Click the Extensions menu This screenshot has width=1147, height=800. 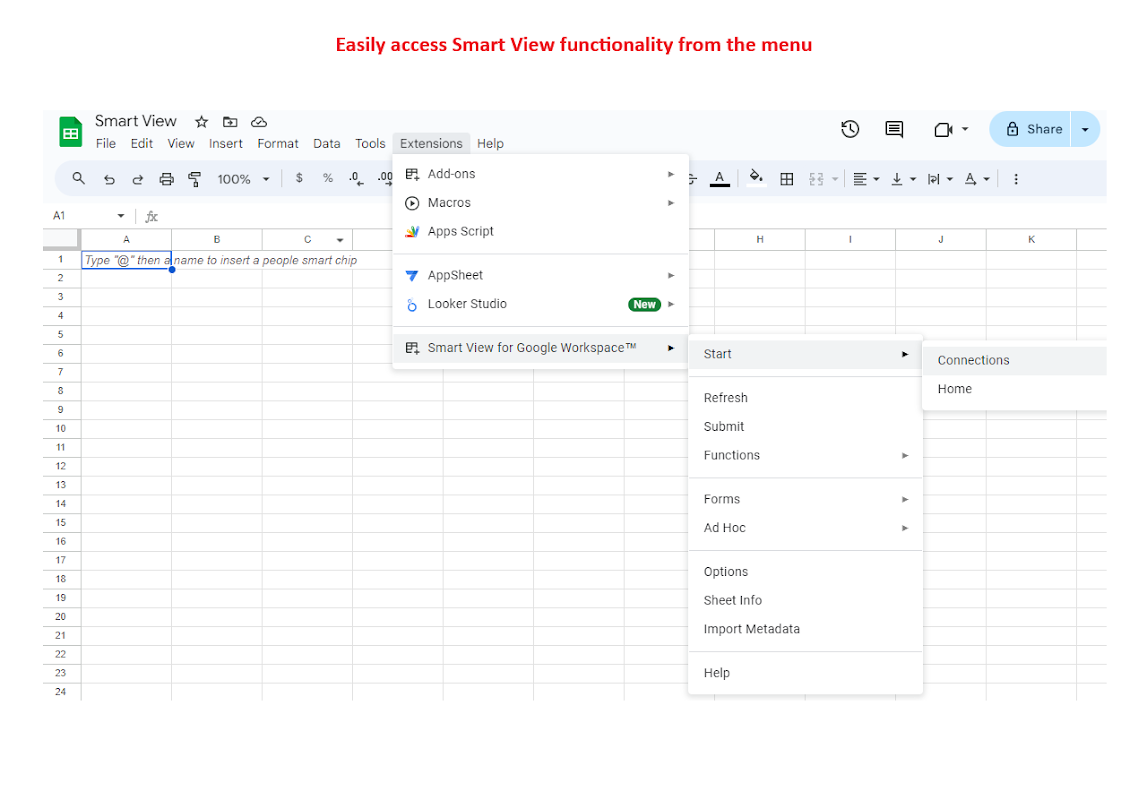click(x=431, y=143)
